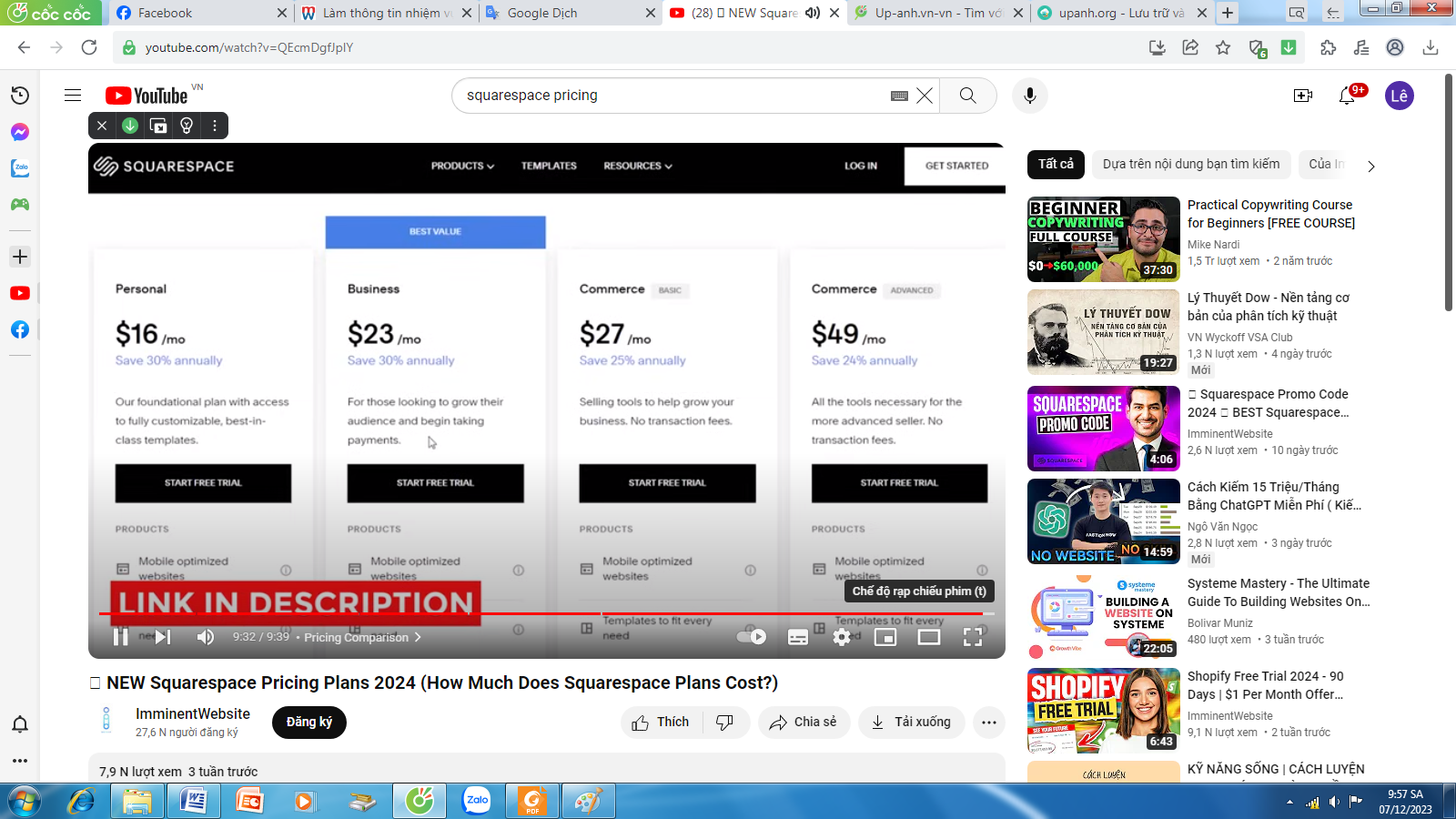Open Zalo in Cốc Cốc sidebar
Screen dimensions: 1456x819
[x=20, y=168]
